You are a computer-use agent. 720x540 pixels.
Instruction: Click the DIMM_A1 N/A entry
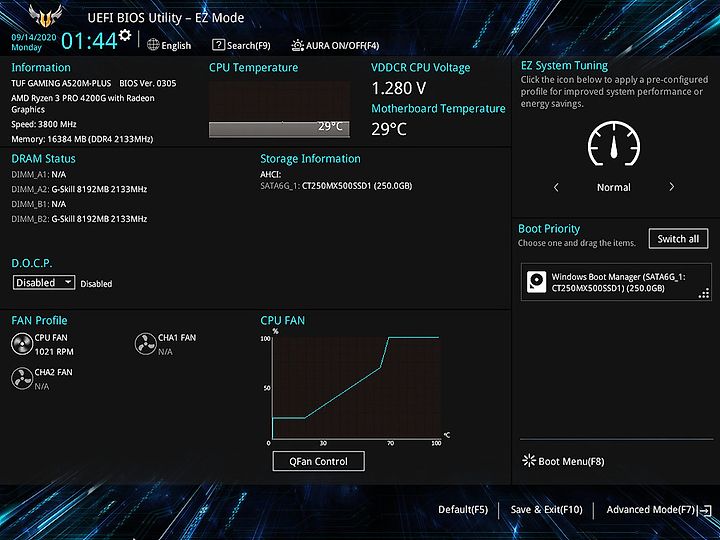click(x=39, y=174)
